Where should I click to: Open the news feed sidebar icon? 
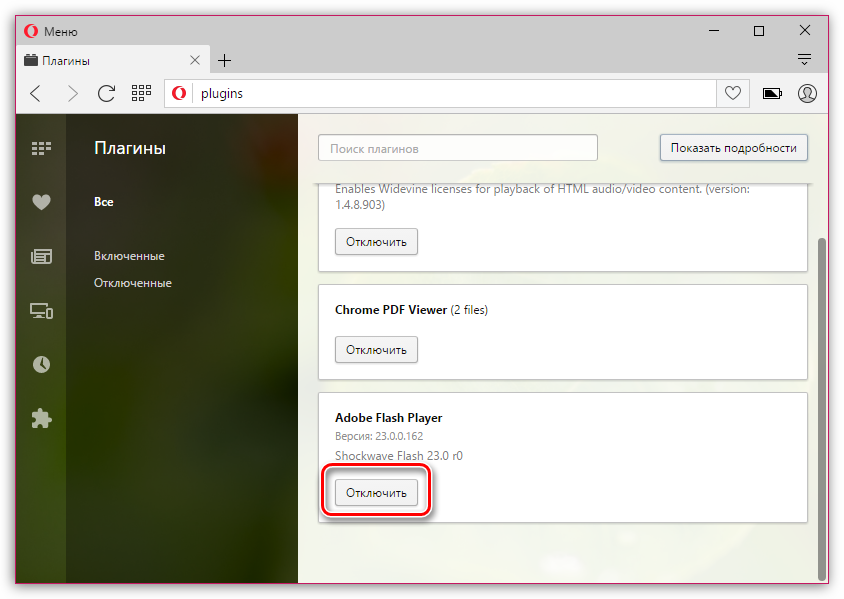[41, 257]
